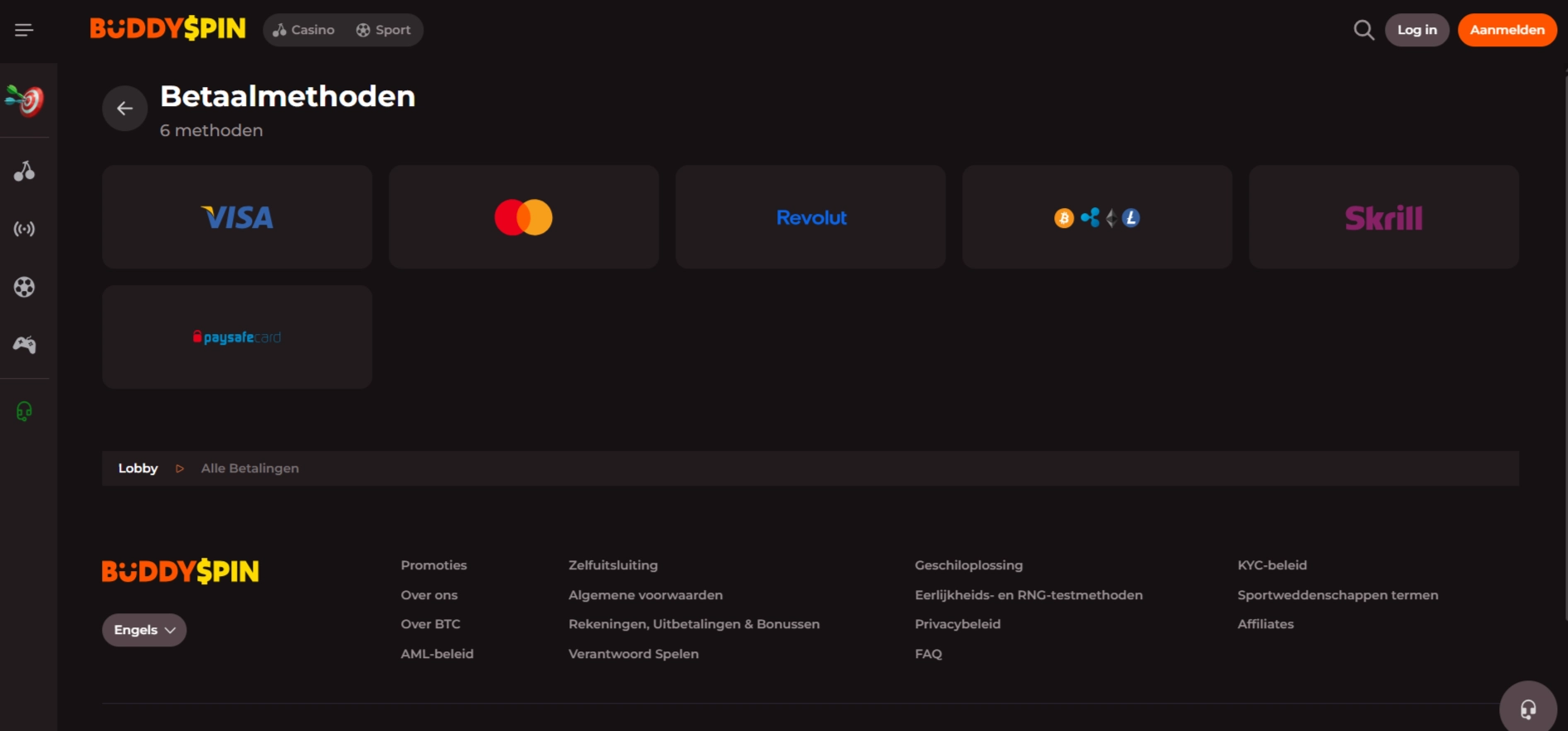Image resolution: width=1568 pixels, height=731 pixels.
Task: Open the floating support chat headset button
Action: [1528, 709]
